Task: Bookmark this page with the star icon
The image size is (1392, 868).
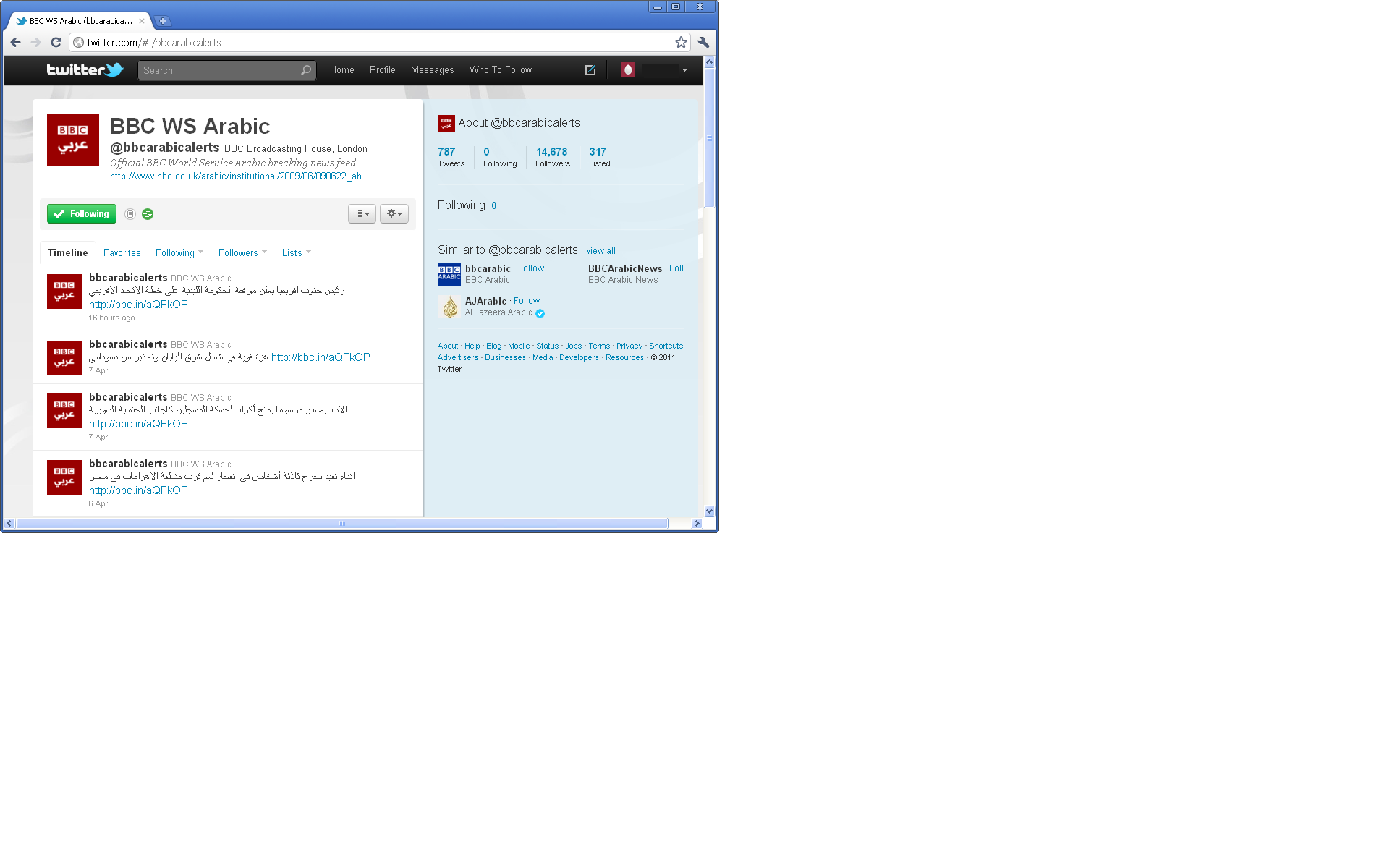Action: pyautogui.click(x=681, y=42)
